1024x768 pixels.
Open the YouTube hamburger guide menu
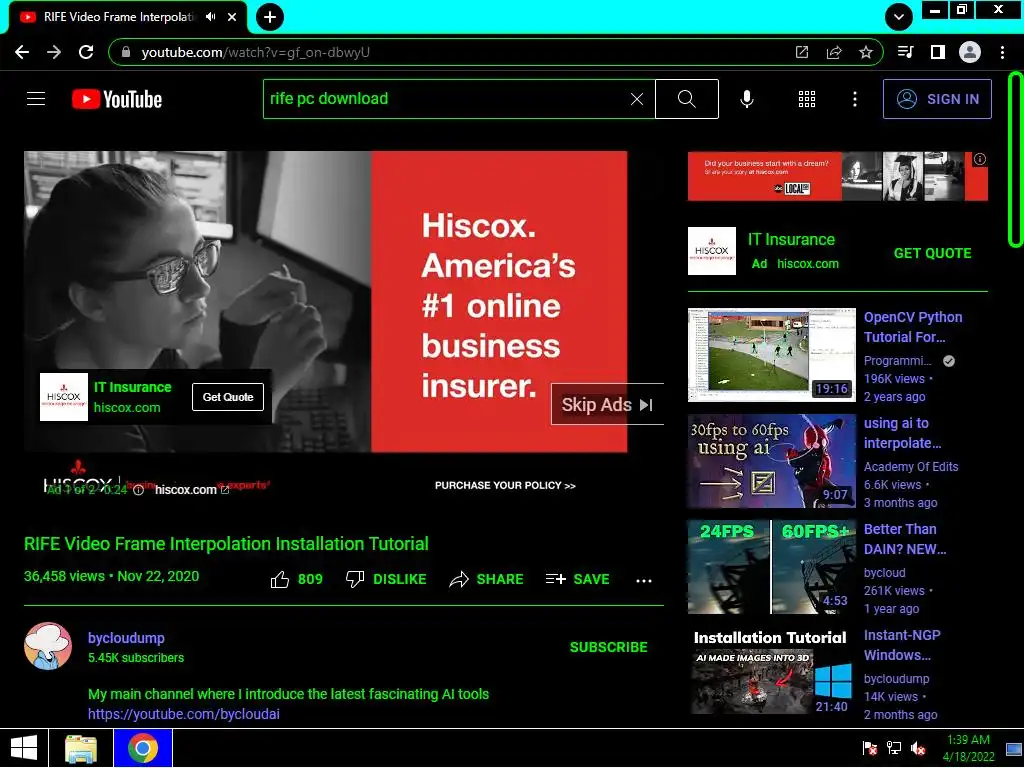pyautogui.click(x=36, y=99)
